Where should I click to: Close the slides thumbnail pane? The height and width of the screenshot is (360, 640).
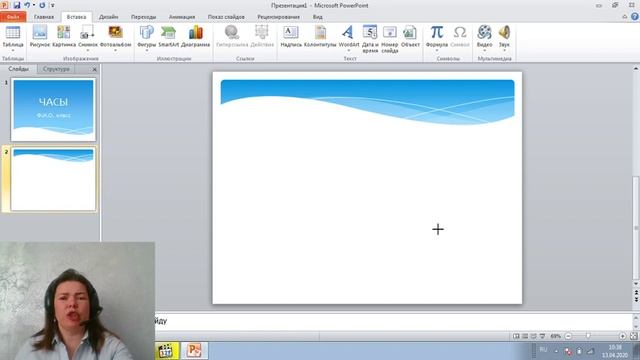point(94,69)
